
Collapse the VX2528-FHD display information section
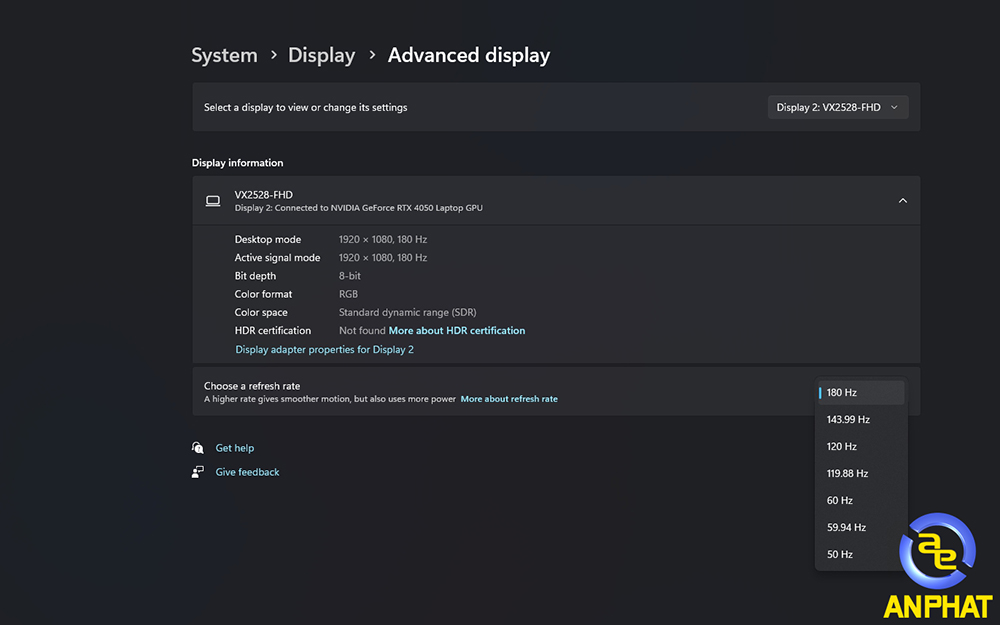coord(902,201)
